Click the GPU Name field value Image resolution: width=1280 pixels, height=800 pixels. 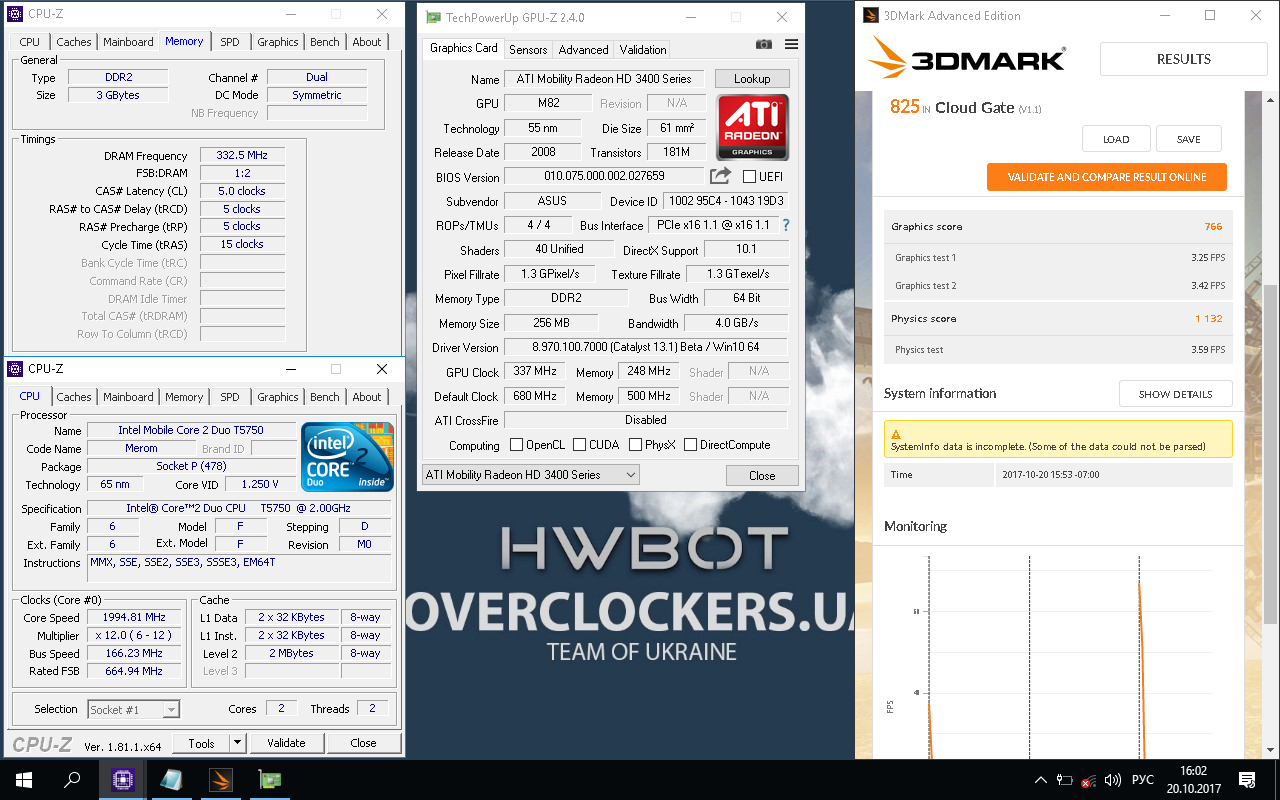(x=604, y=79)
